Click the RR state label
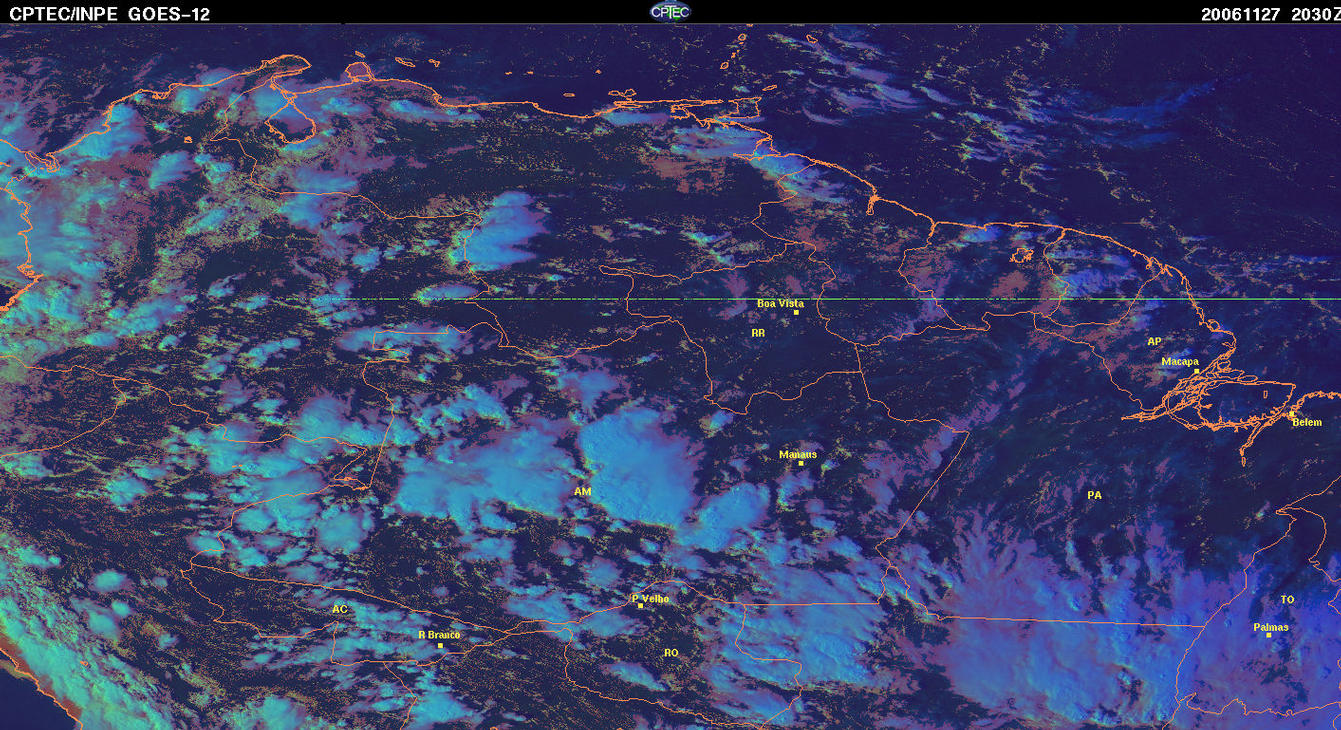This screenshot has height=730, width=1341. click(758, 332)
